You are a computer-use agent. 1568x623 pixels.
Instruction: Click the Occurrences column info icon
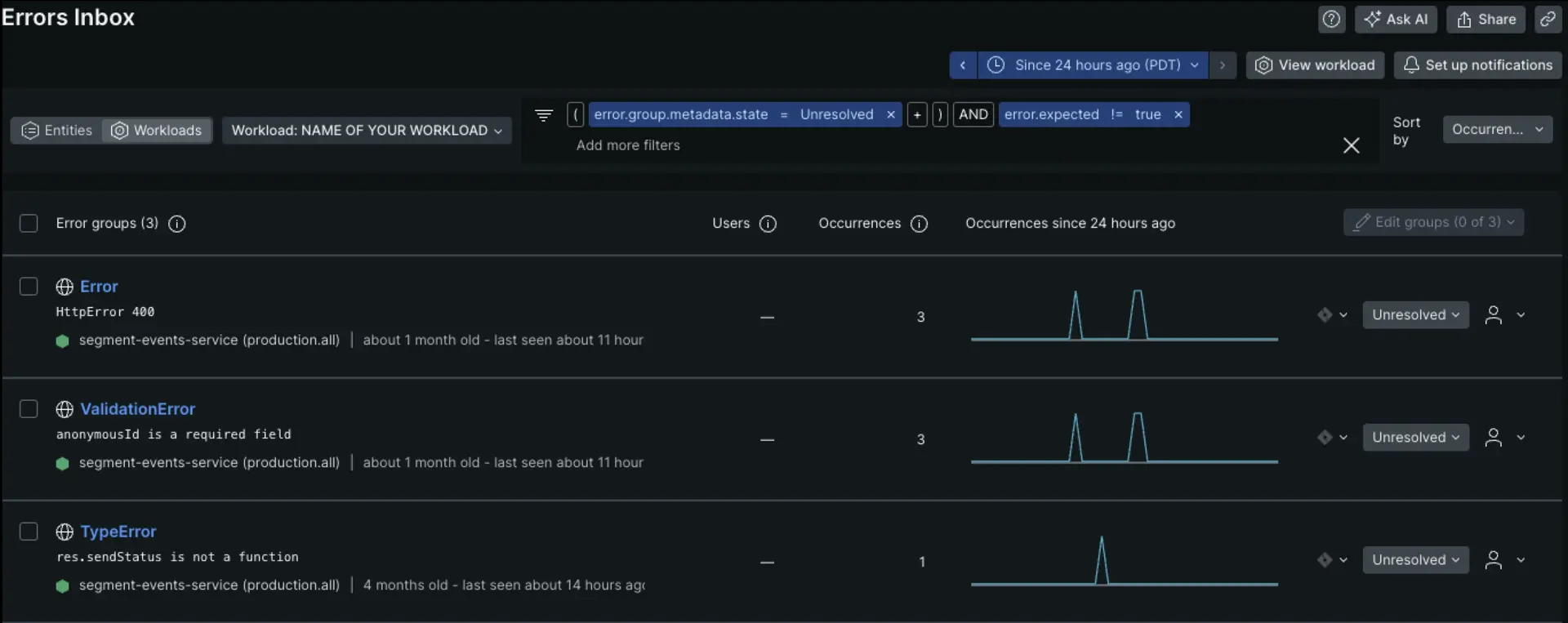tap(919, 224)
